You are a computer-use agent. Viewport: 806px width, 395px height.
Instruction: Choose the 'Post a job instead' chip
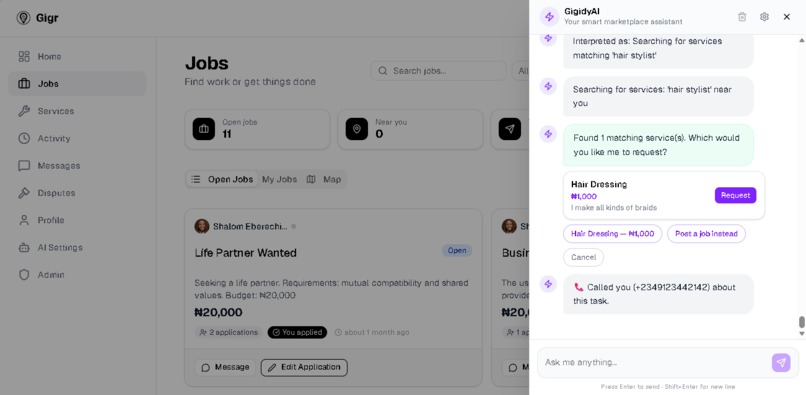tap(706, 234)
